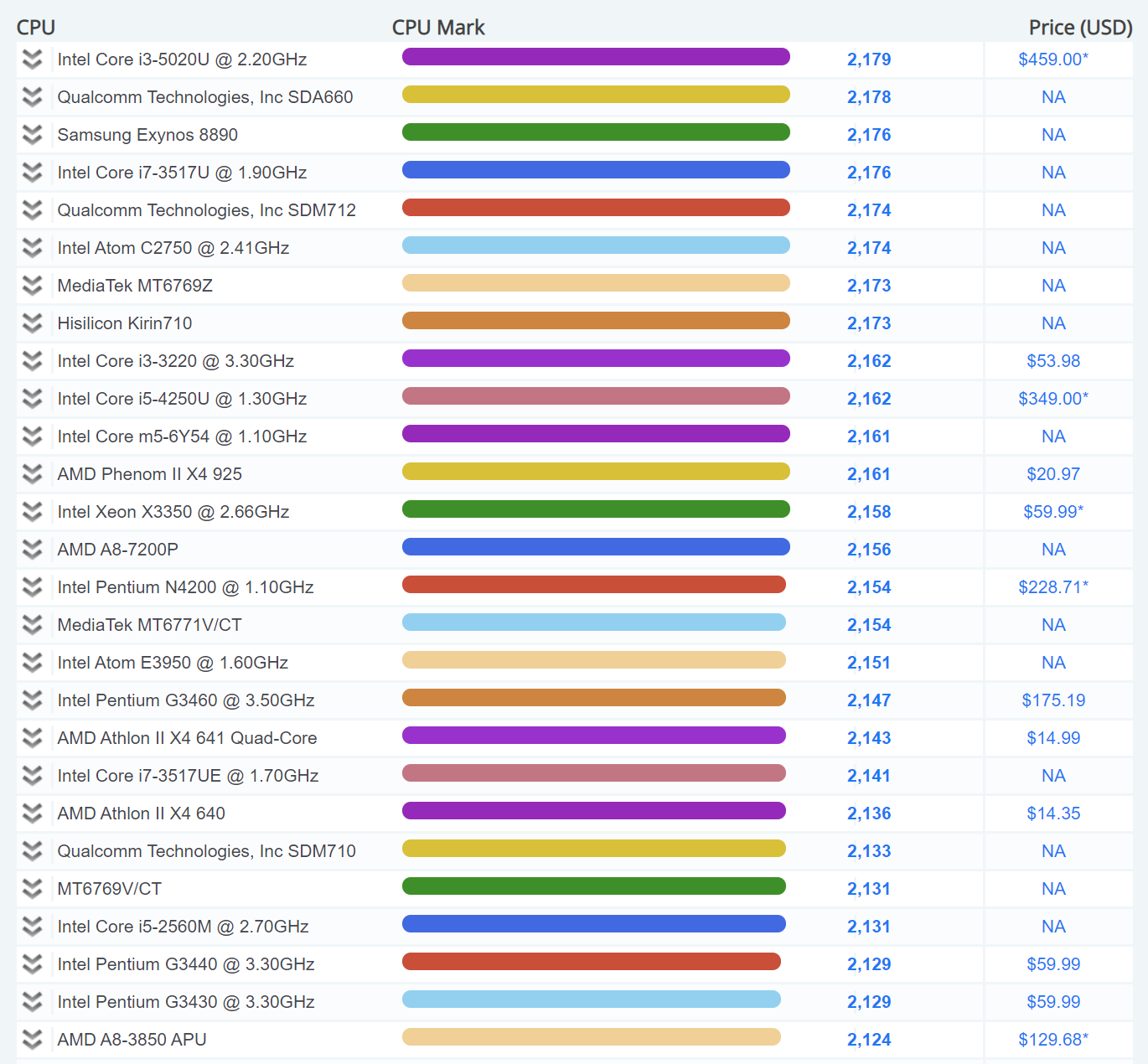The width and height of the screenshot is (1148, 1064).
Task: Sort by the Price (USD) column header
Action: (1080, 28)
